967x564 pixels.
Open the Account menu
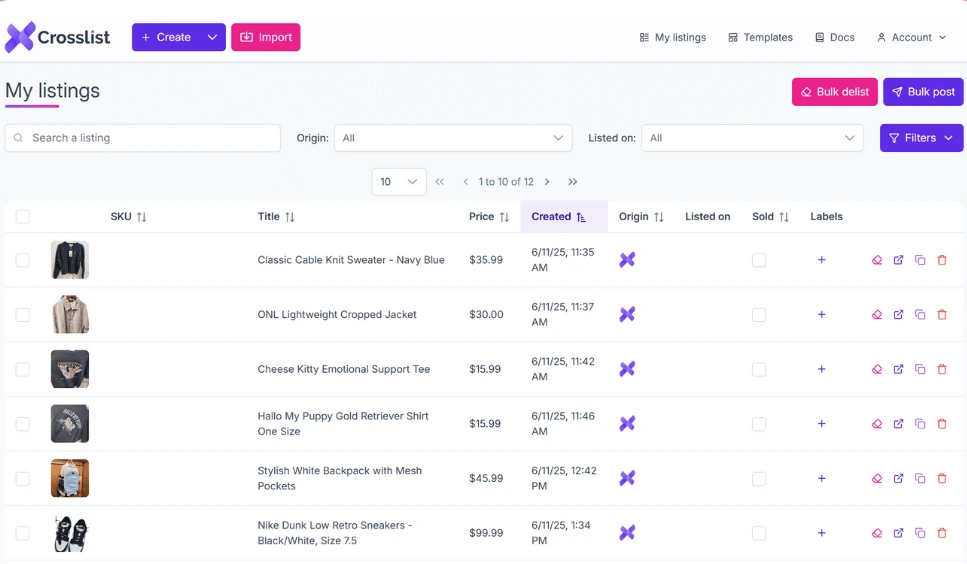[x=911, y=38]
